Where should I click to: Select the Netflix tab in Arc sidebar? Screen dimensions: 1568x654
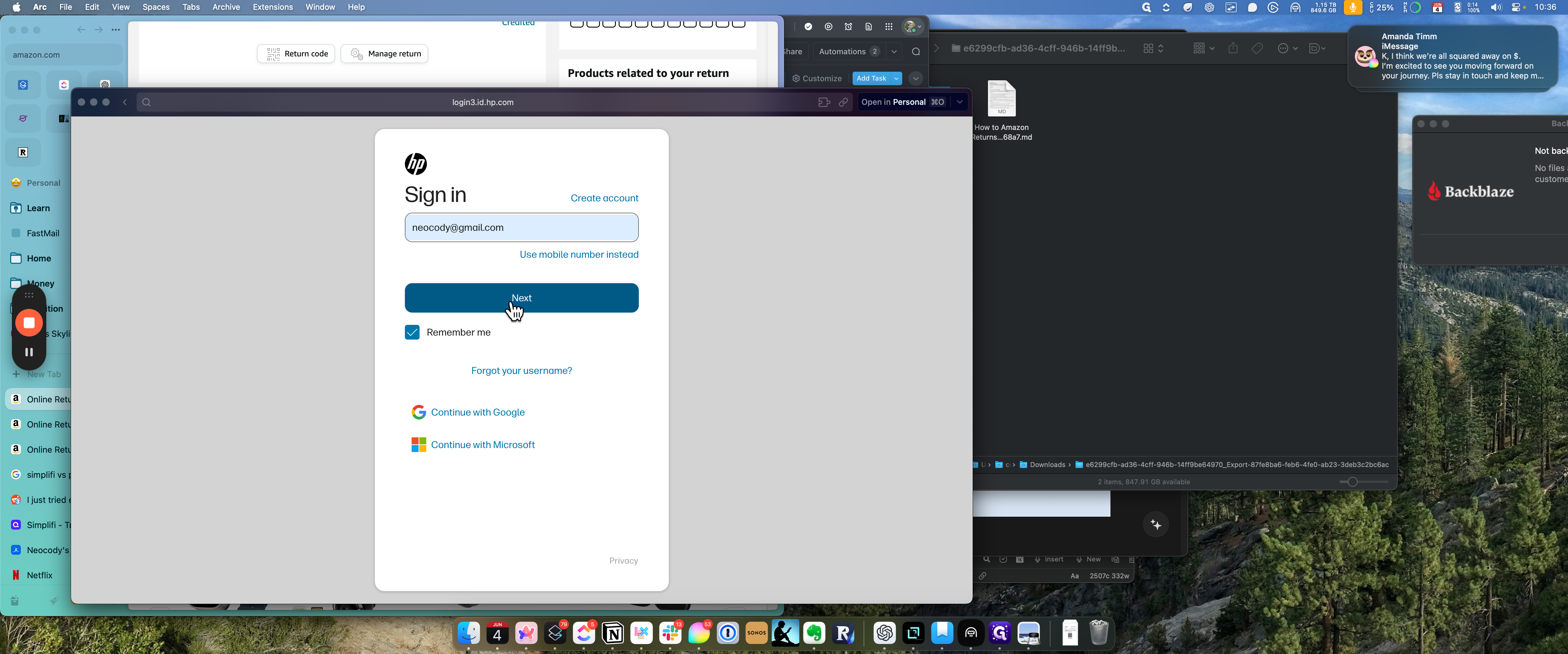click(x=40, y=575)
